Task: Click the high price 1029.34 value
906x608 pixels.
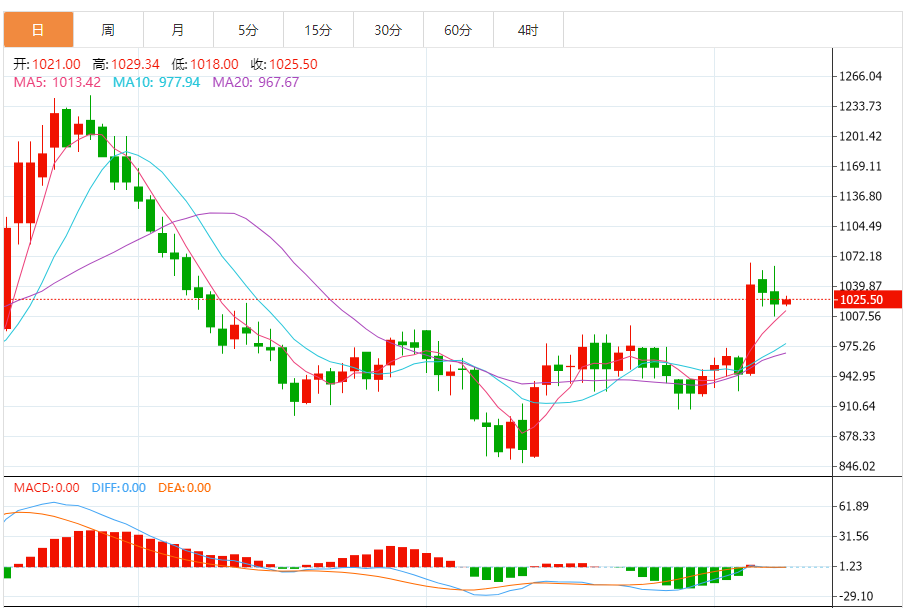Action: (x=135, y=64)
